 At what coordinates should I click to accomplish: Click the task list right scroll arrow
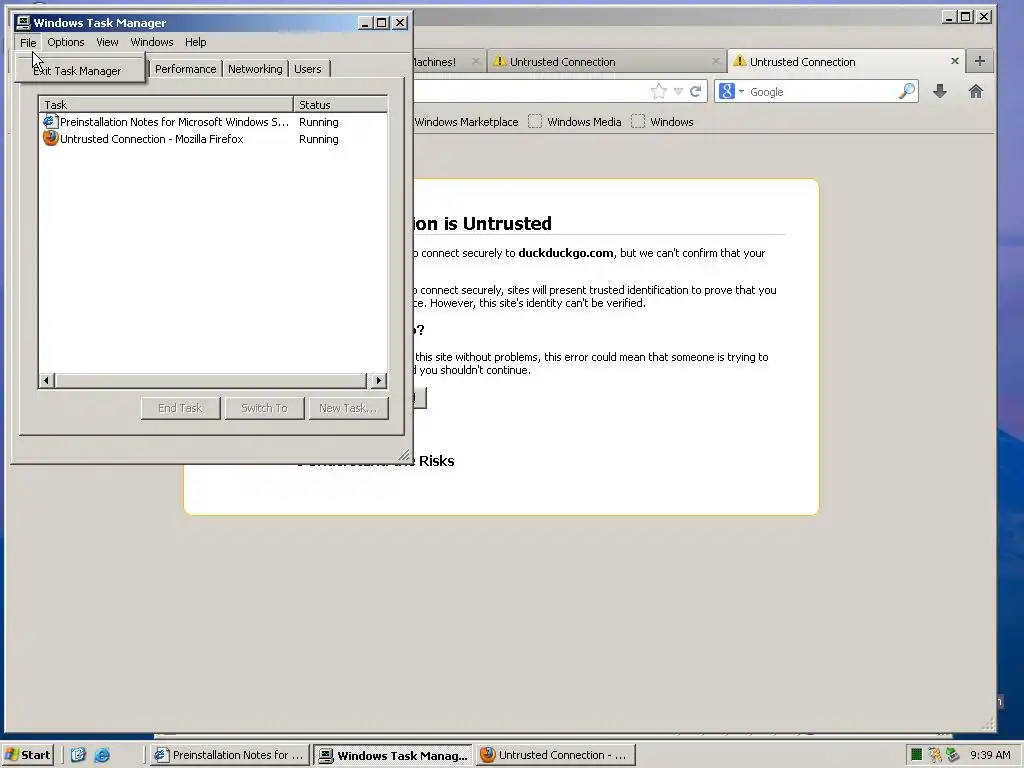(379, 380)
